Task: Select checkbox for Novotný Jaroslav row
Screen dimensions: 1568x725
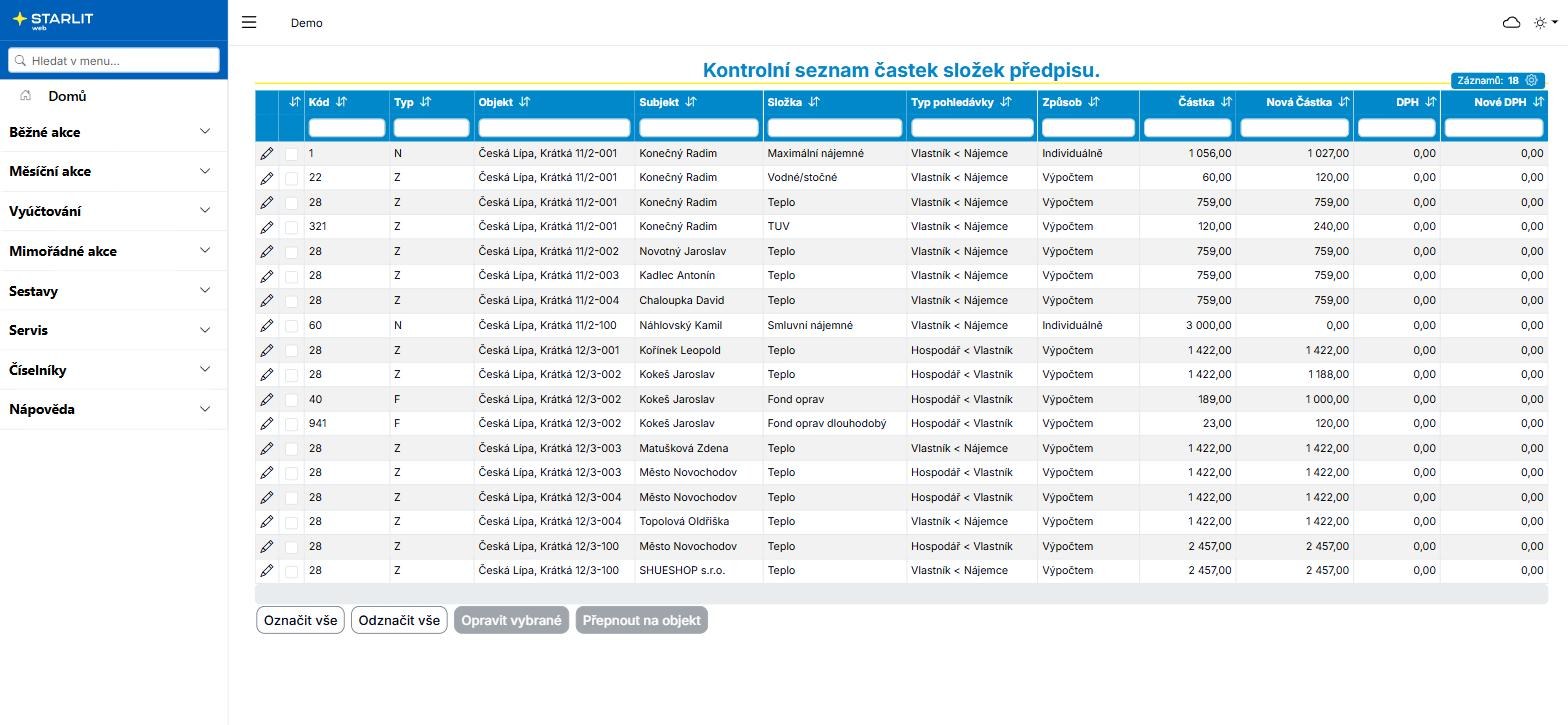Action: (x=292, y=252)
